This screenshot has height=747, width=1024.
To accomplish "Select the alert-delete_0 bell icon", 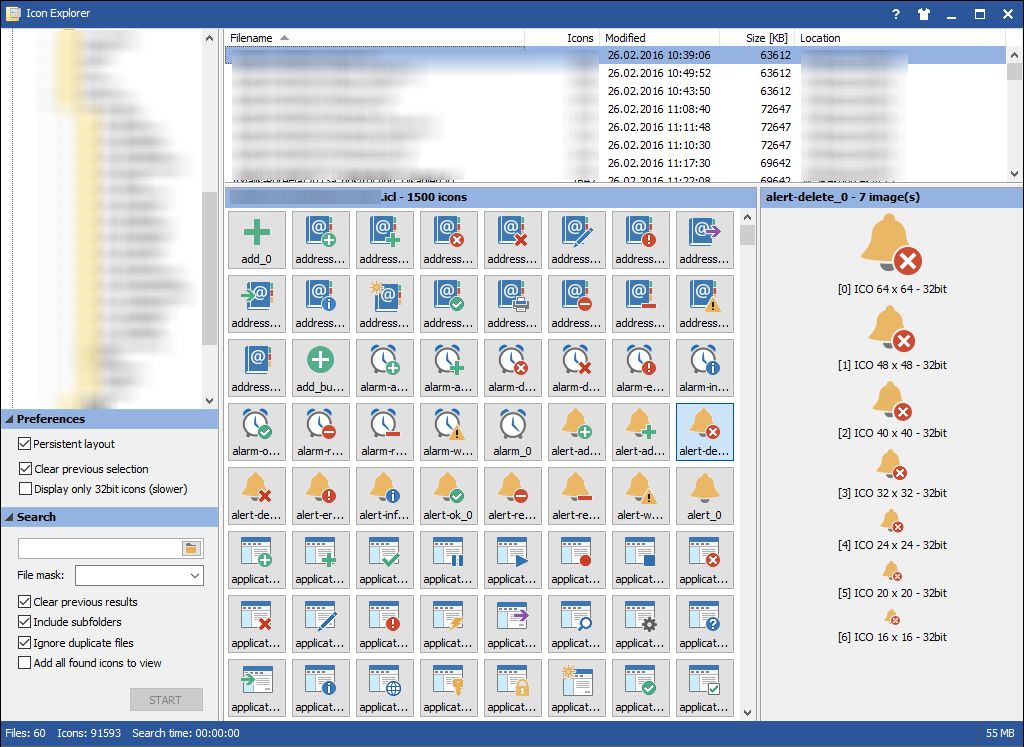I will click(704, 431).
